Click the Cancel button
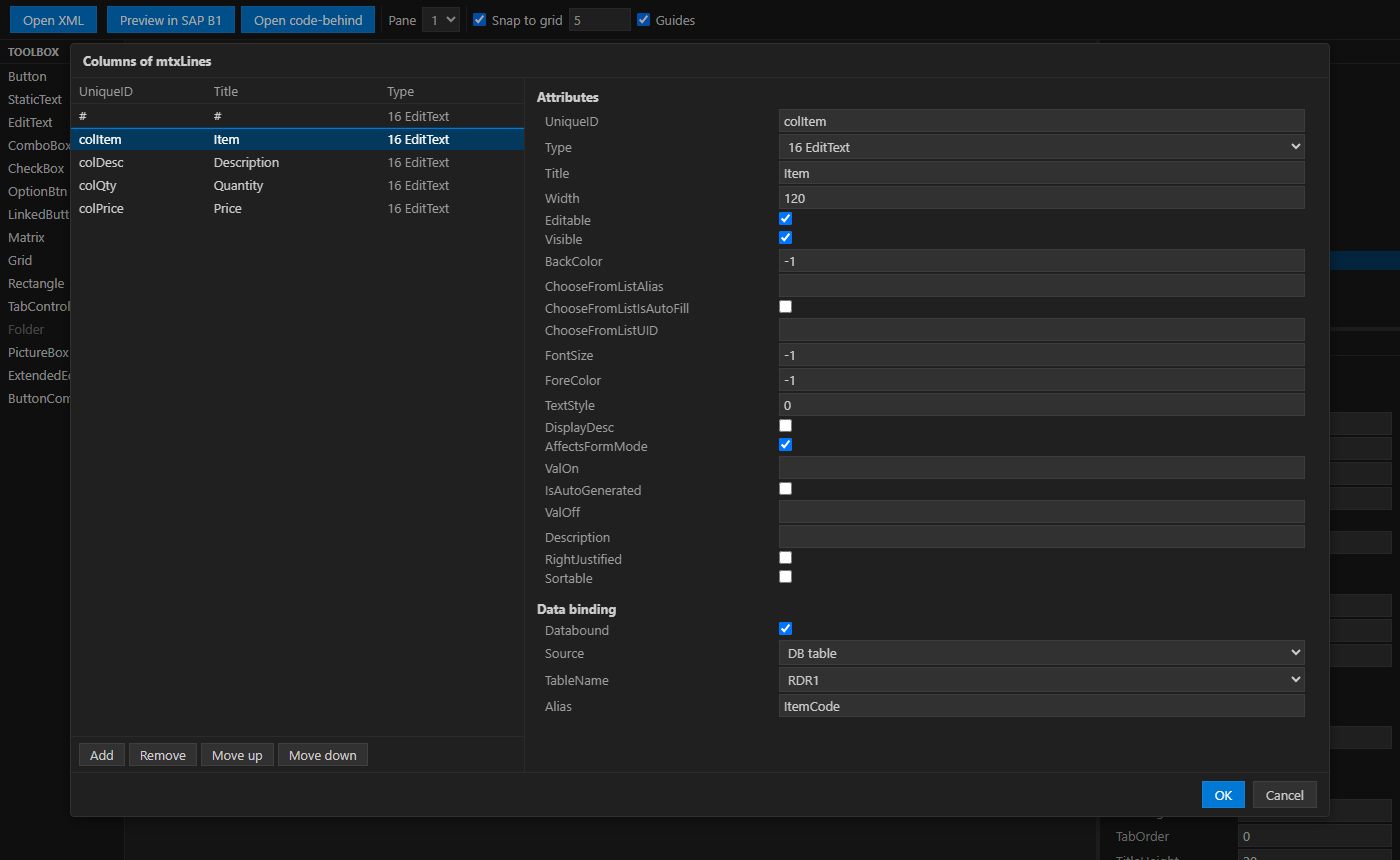The height and width of the screenshot is (860, 1400). 1285,795
